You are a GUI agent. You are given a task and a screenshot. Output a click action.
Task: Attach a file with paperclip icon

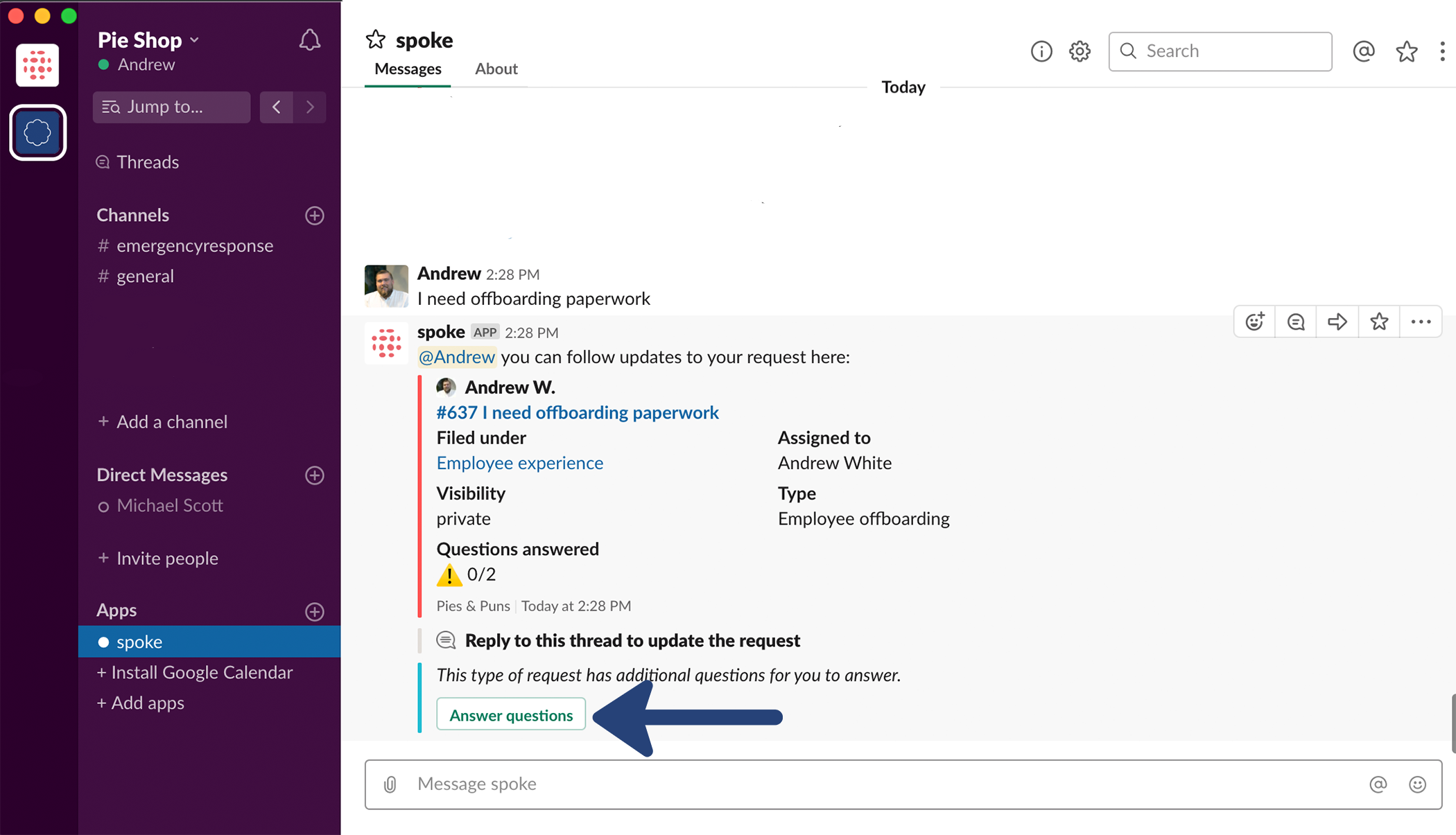pos(390,784)
